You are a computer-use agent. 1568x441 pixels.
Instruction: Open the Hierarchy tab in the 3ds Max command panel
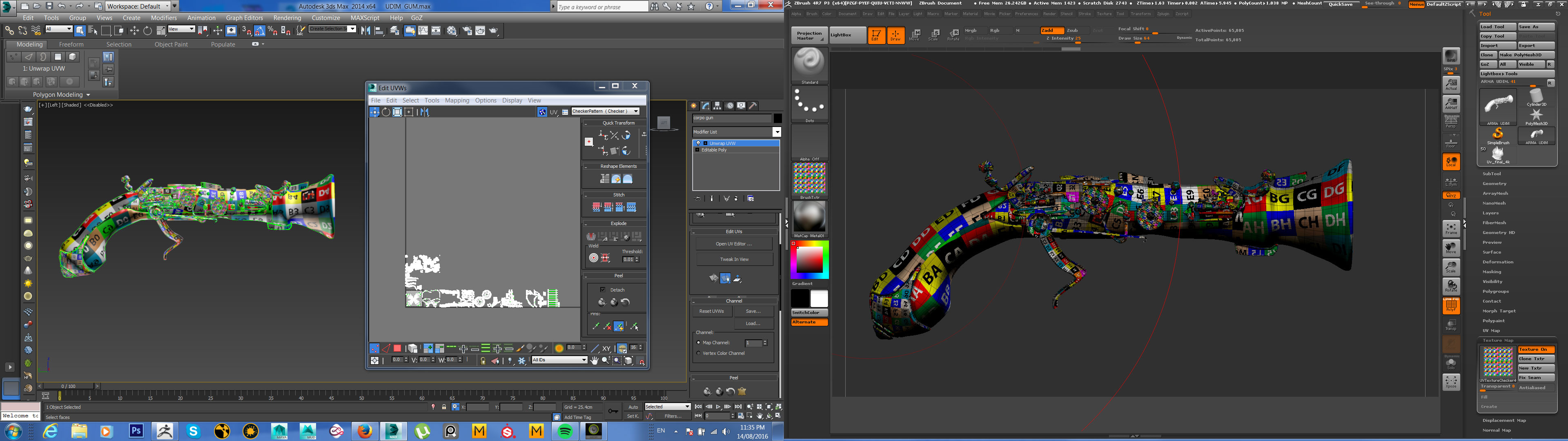pyautogui.click(x=718, y=106)
